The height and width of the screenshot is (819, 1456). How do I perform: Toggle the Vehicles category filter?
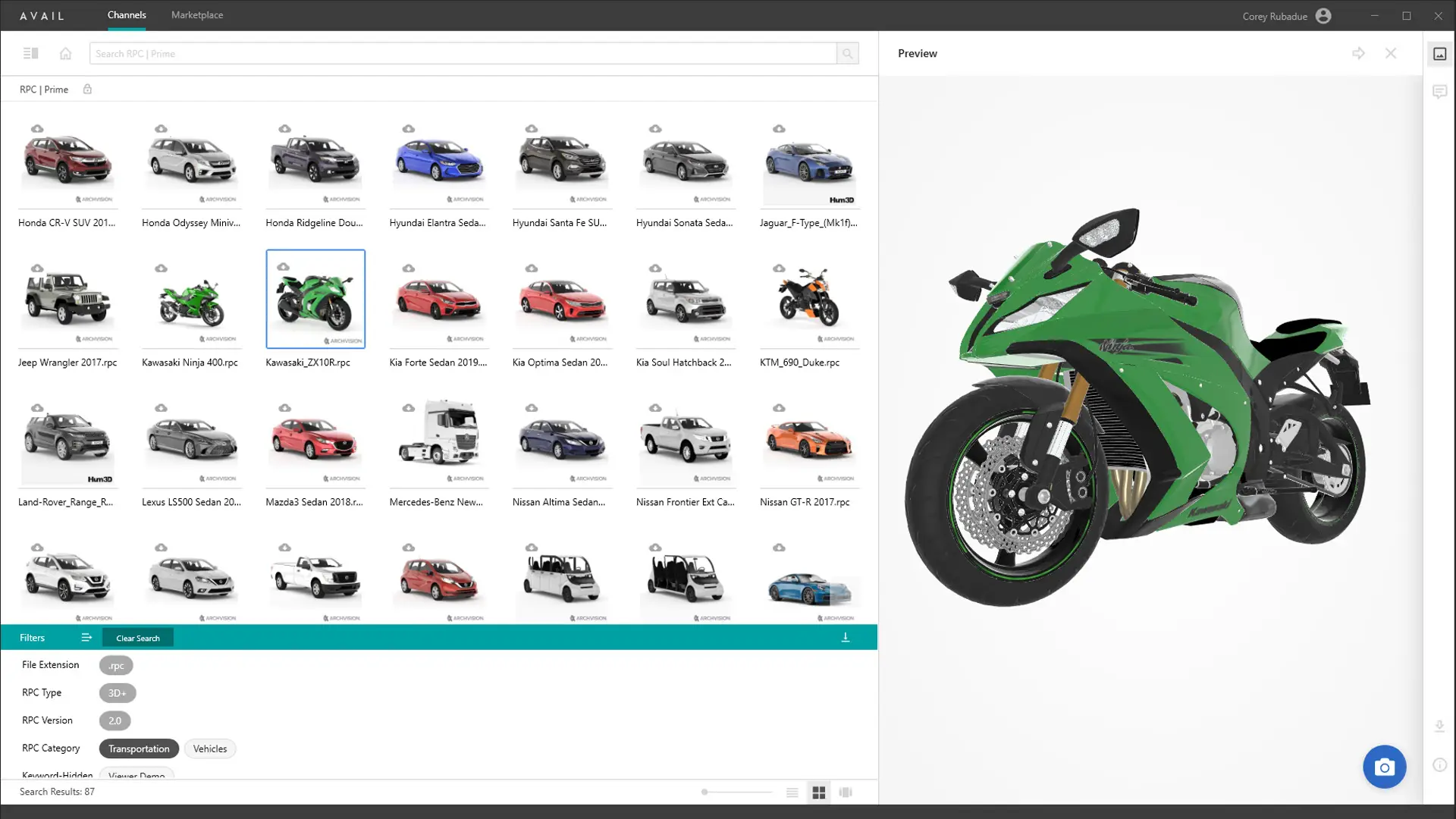click(x=210, y=748)
